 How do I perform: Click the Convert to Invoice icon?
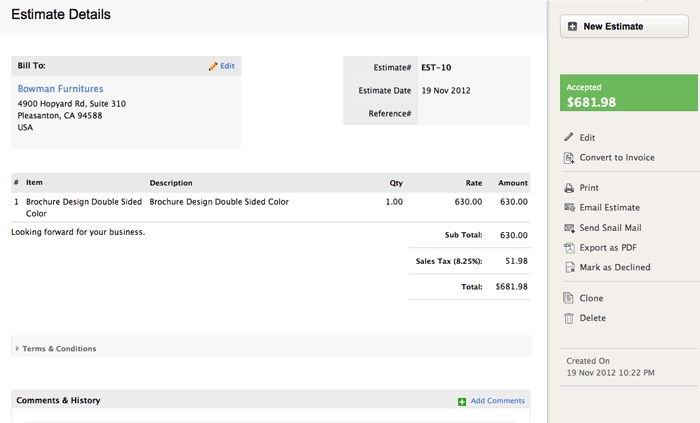568,158
